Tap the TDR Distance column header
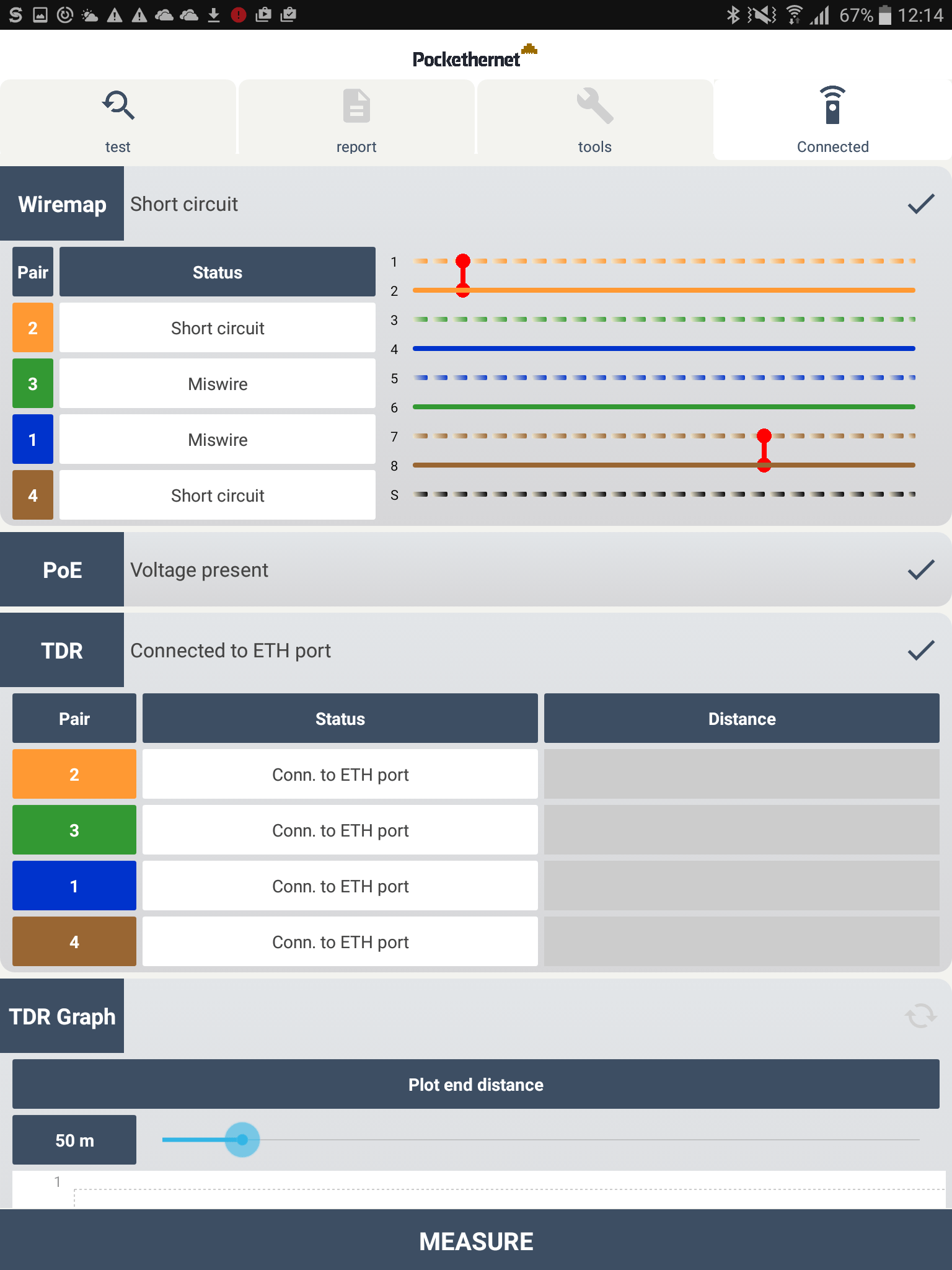This screenshot has width=952, height=1270. 742,718
